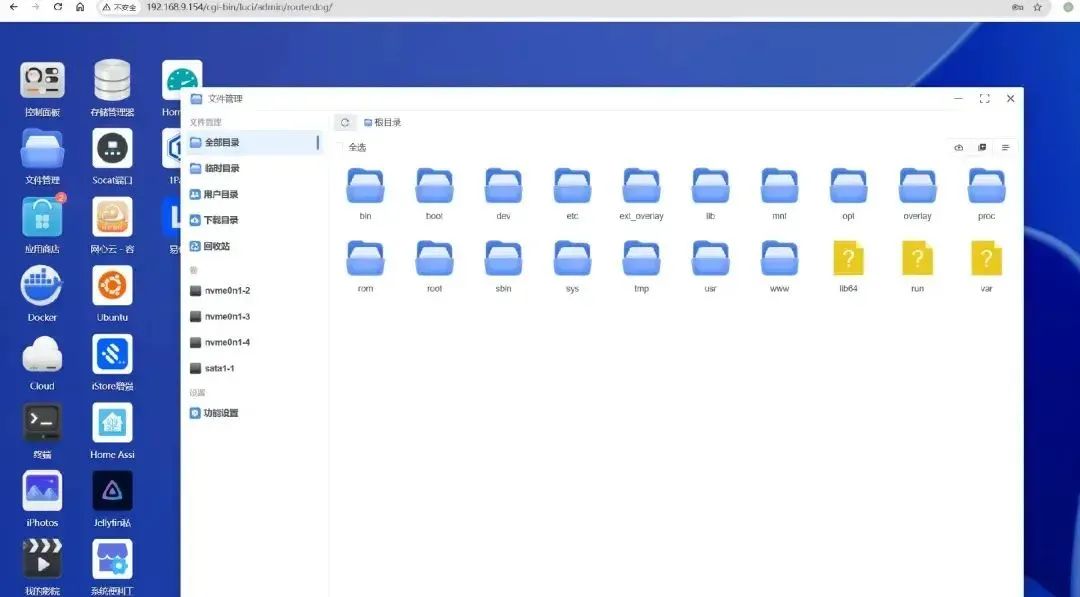Image resolution: width=1080 pixels, height=597 pixels.
Task: Open the bin folder
Action: pos(365,186)
